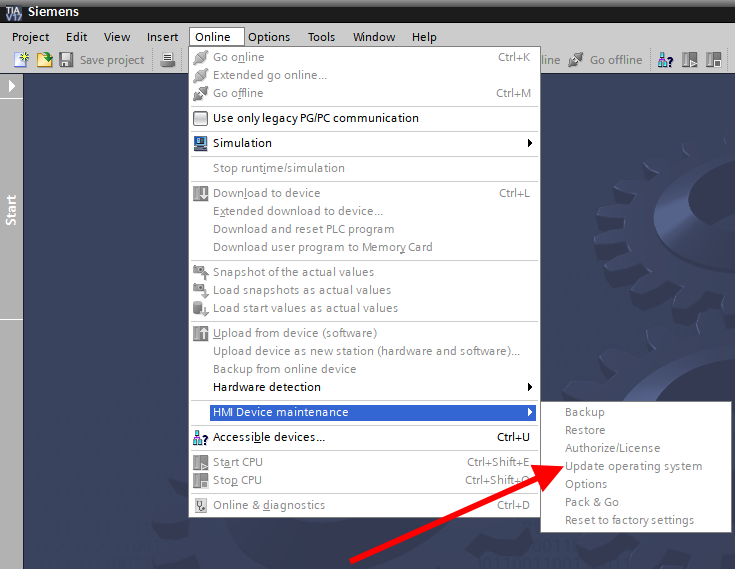
Task: Click the Open project folder icon
Action: 45,60
